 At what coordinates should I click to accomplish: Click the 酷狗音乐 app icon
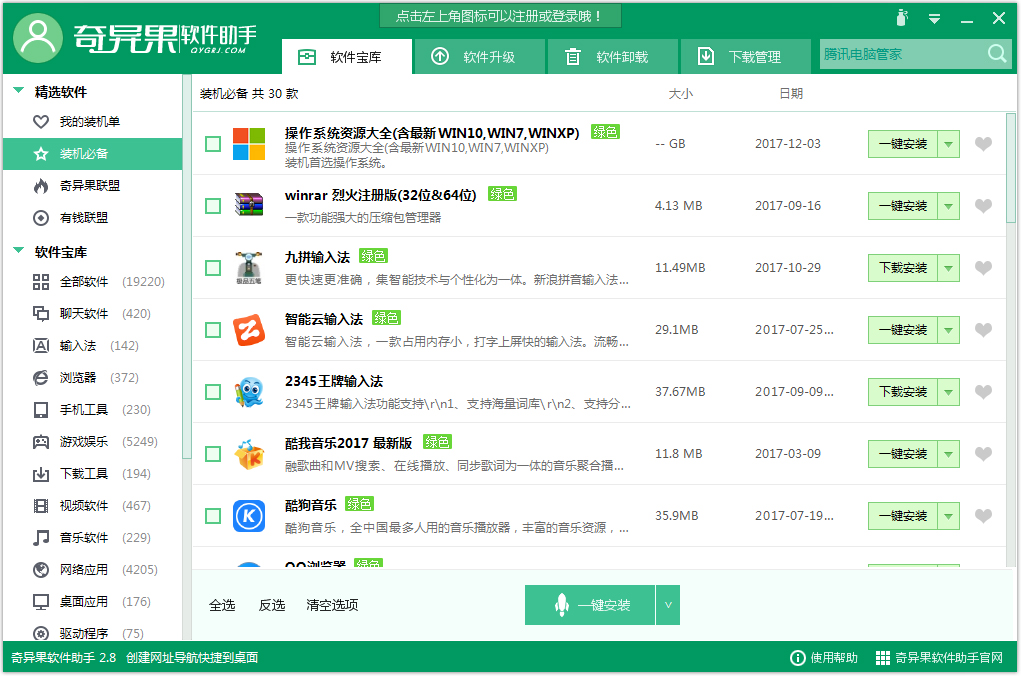[x=249, y=515]
